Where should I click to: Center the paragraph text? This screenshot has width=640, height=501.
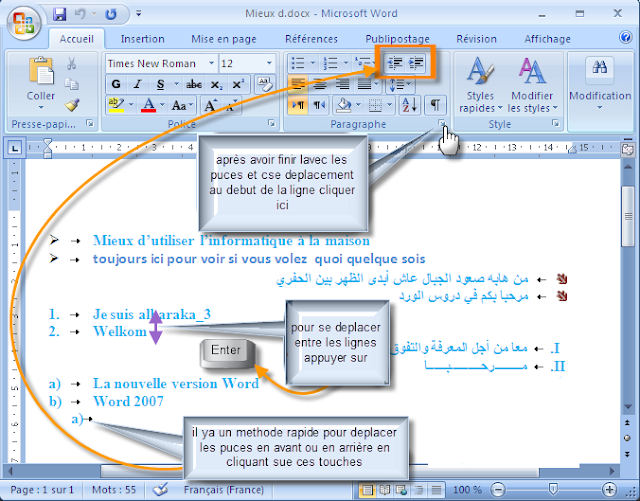320,85
